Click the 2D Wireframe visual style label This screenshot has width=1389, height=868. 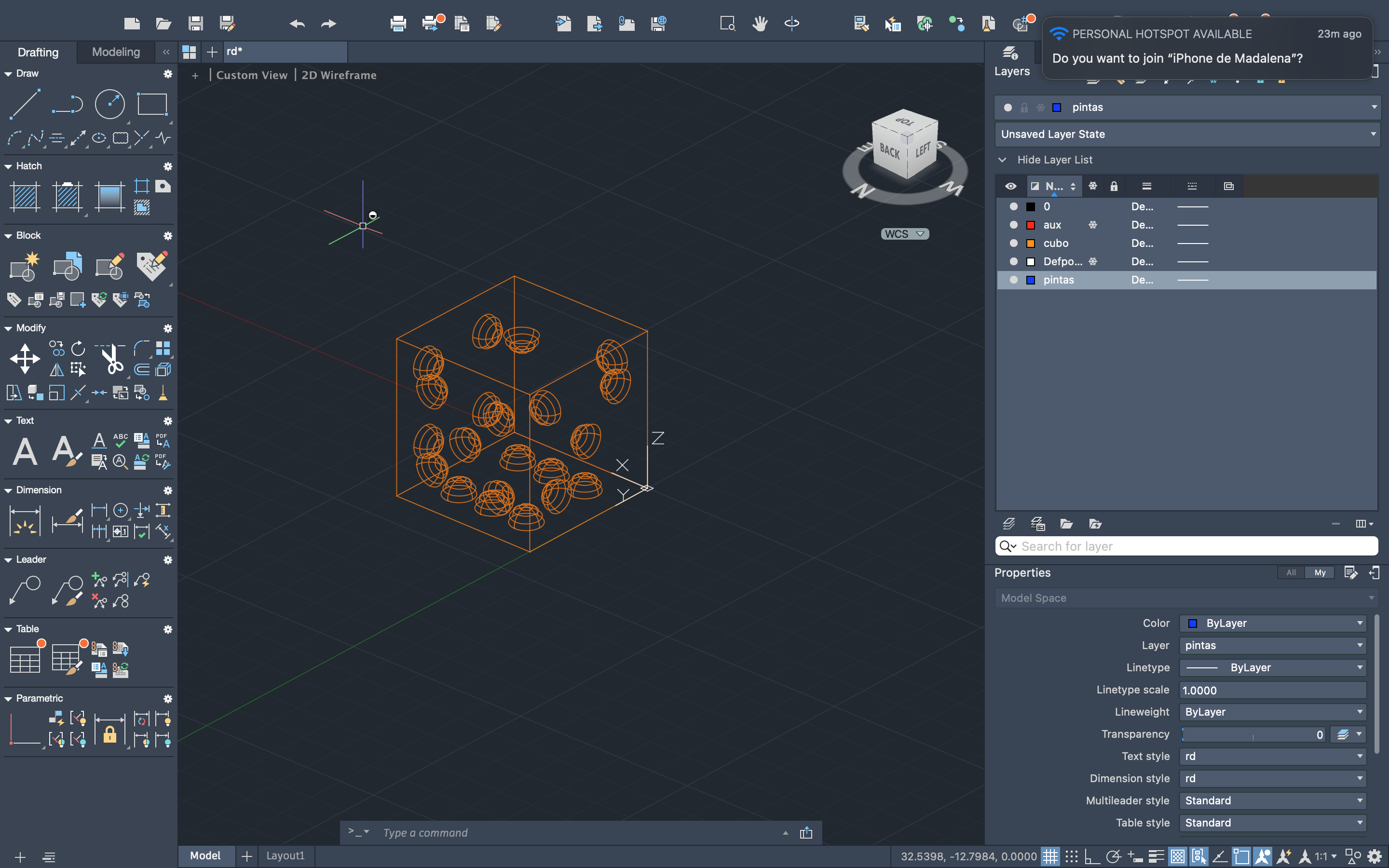click(x=339, y=75)
